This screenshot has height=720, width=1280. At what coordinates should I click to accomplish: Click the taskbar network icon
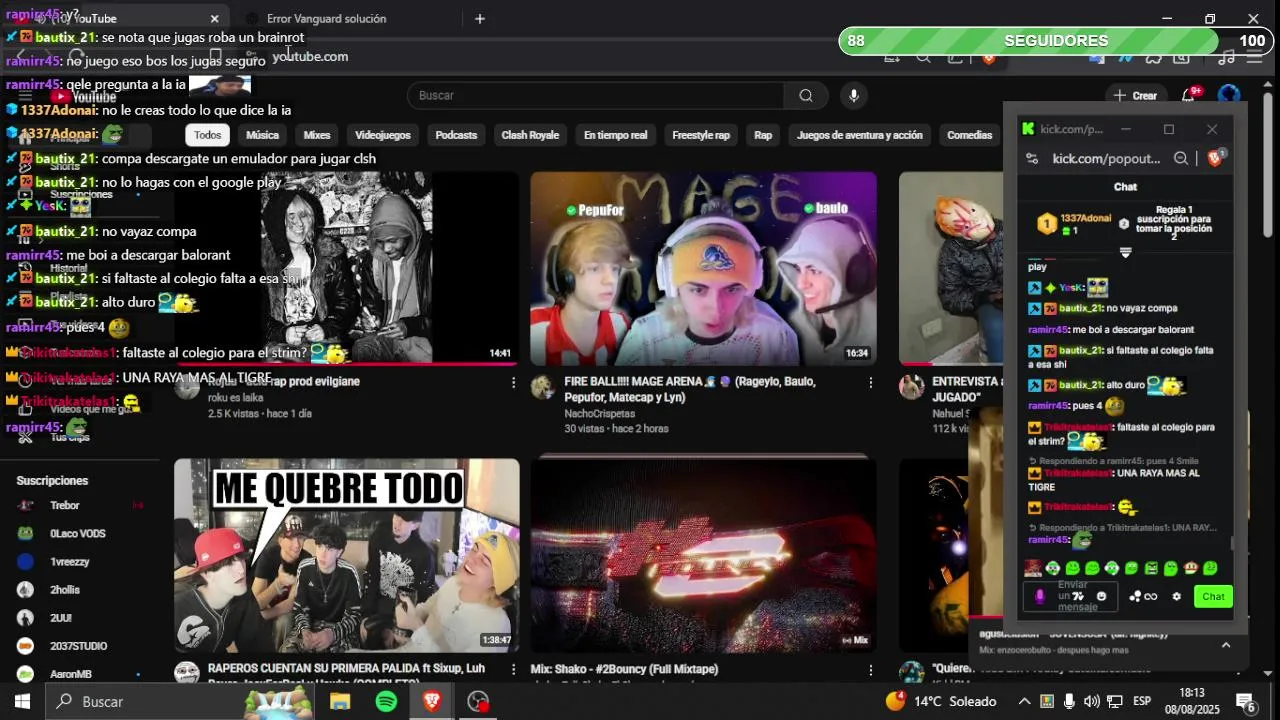click(1114, 702)
